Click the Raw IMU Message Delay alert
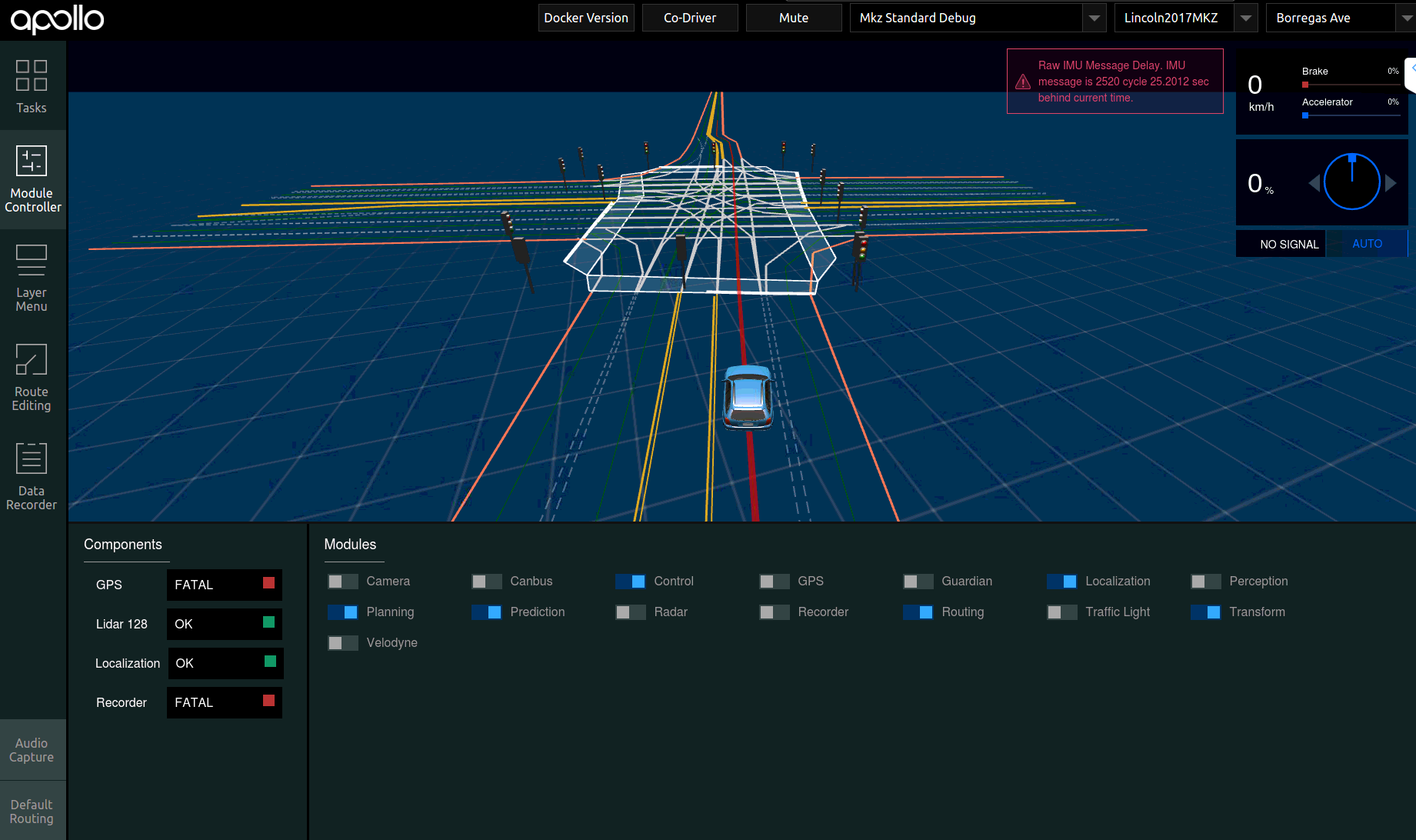The width and height of the screenshot is (1416, 840). tap(1115, 82)
